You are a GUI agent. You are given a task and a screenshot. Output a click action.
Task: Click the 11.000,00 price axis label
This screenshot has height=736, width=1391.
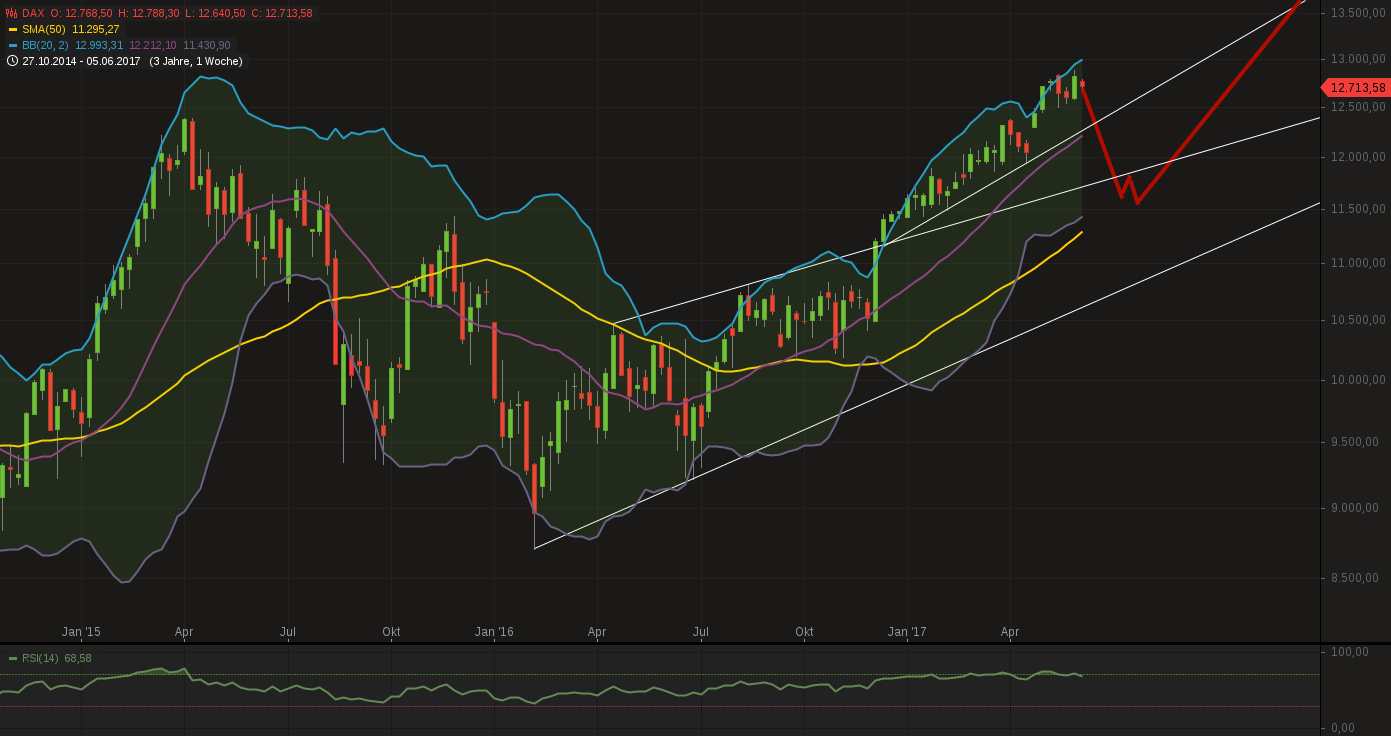[x=1358, y=263]
